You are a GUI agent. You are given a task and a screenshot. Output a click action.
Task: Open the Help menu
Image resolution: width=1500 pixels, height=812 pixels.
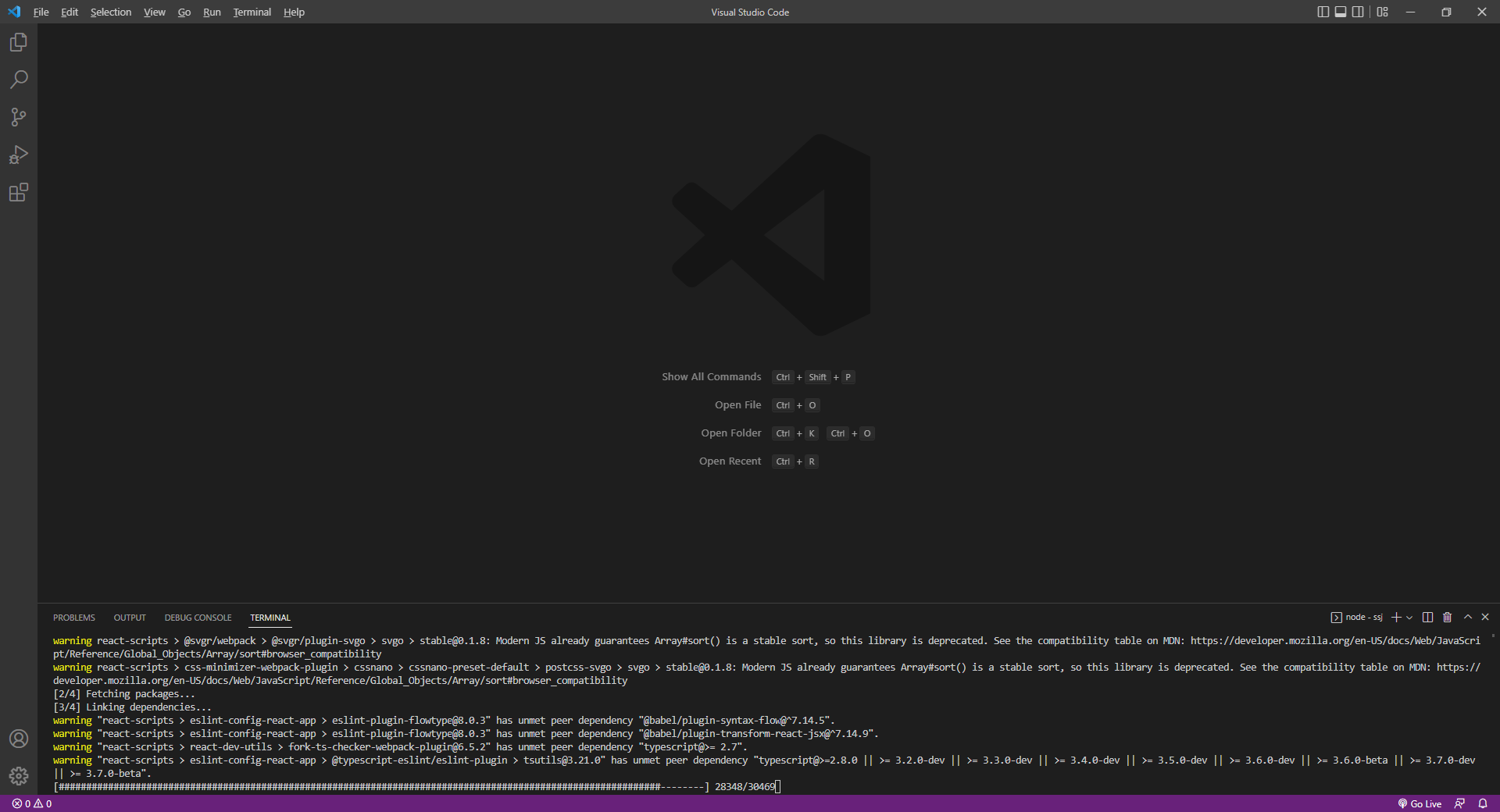tap(294, 12)
